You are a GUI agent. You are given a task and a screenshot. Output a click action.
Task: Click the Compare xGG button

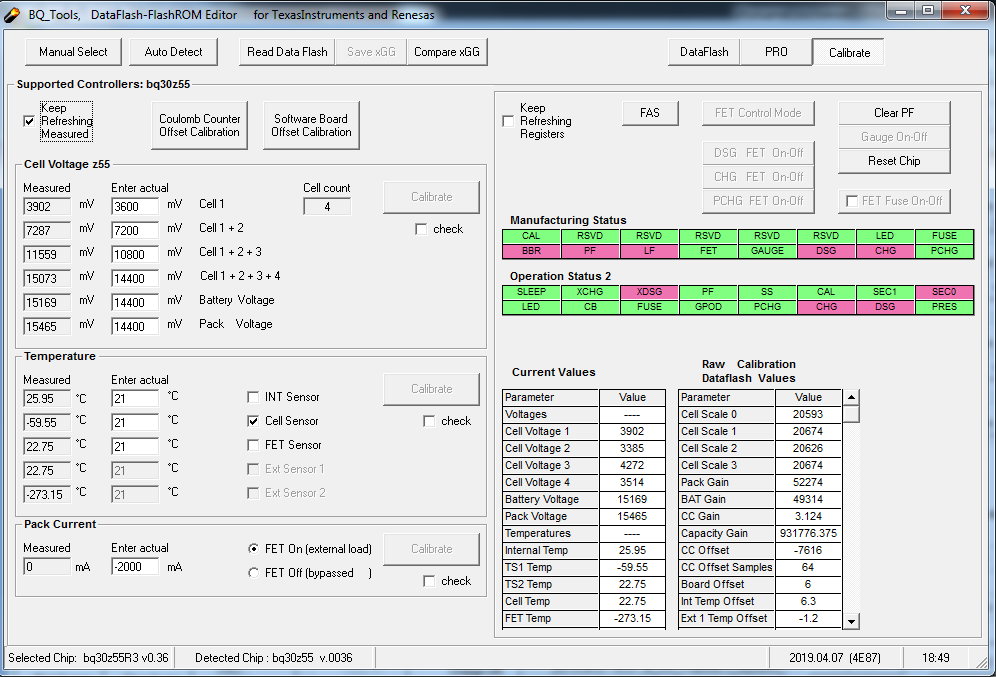pyautogui.click(x=447, y=52)
